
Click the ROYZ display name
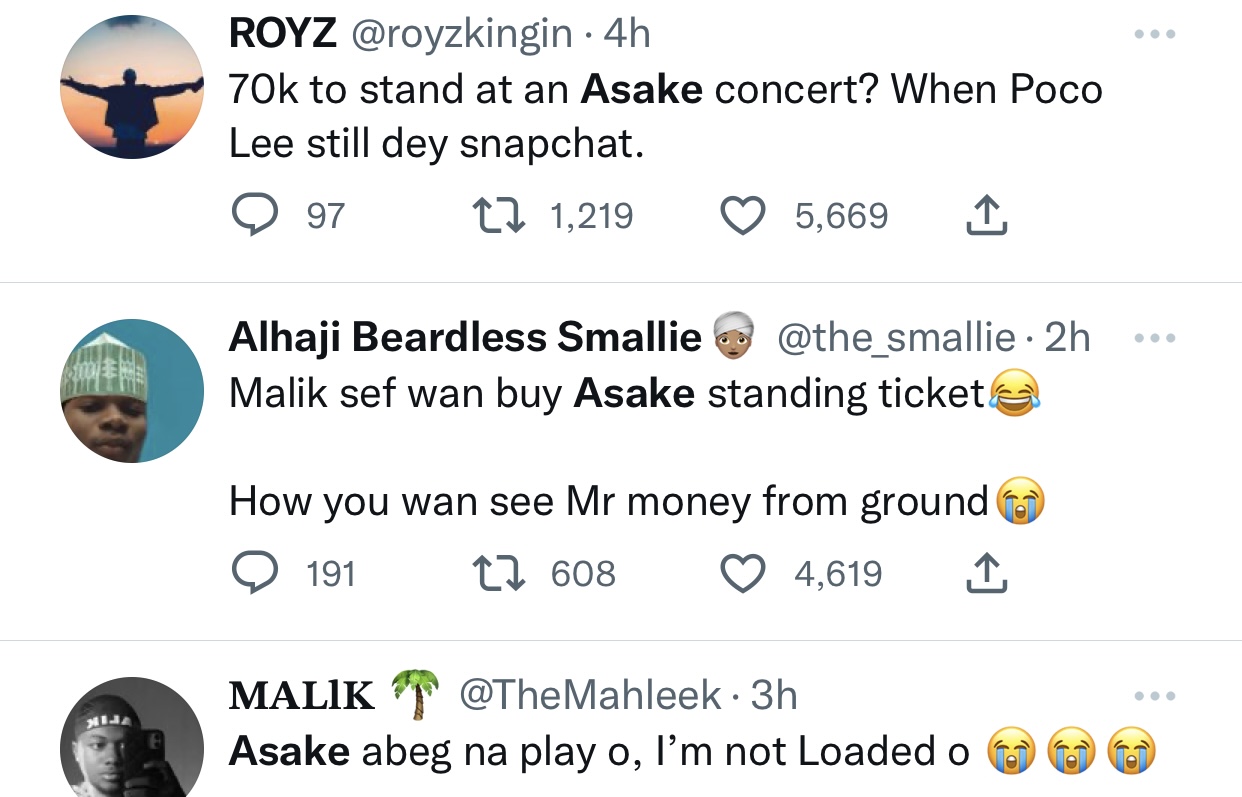(x=282, y=35)
